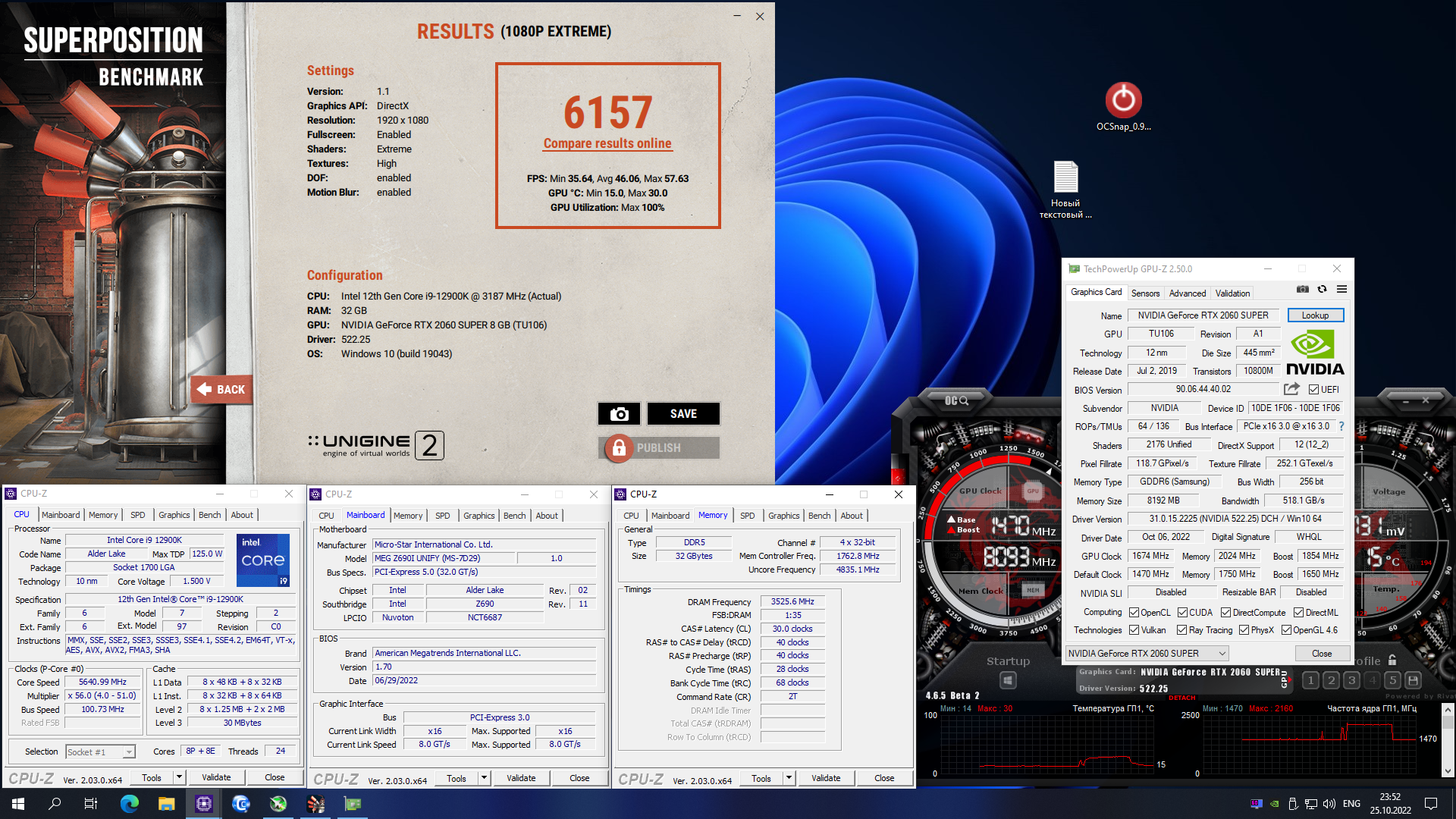This screenshot has width=1456, height=819.
Task: Click the Afterburner save profile floppy icon
Action: (1413, 680)
